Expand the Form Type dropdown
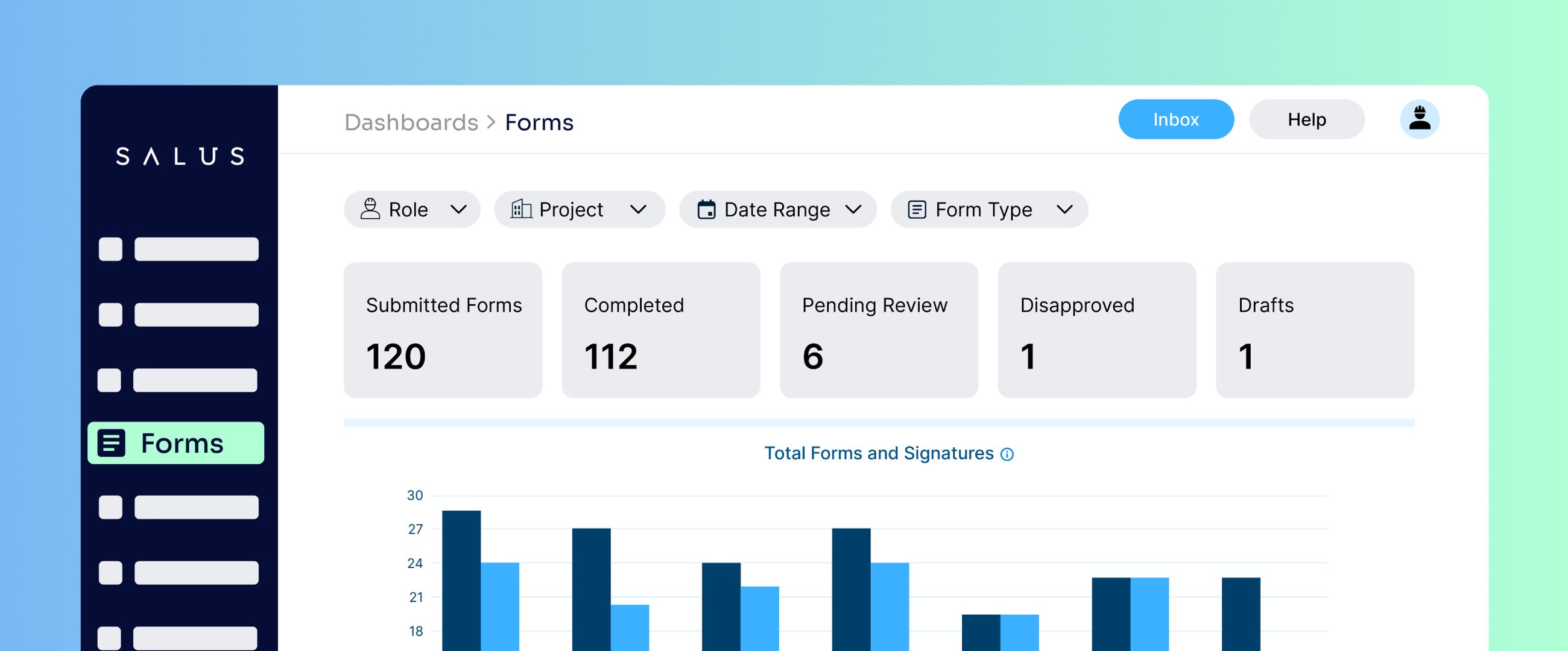1568x651 pixels. (x=1066, y=209)
